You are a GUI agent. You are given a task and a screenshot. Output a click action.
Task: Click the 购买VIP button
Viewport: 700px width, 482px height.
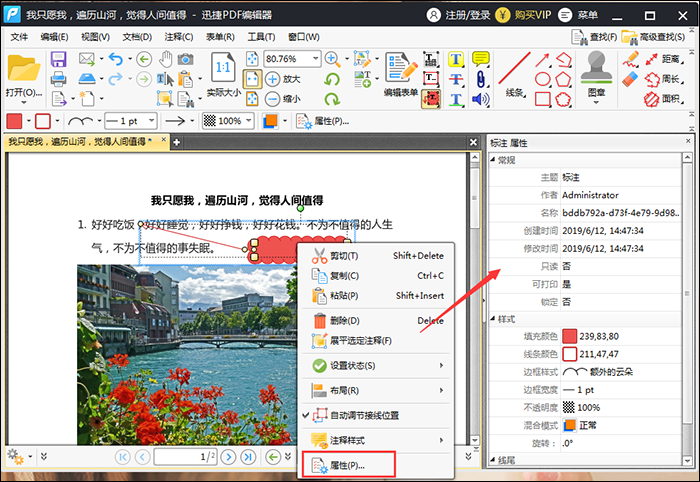(x=524, y=15)
